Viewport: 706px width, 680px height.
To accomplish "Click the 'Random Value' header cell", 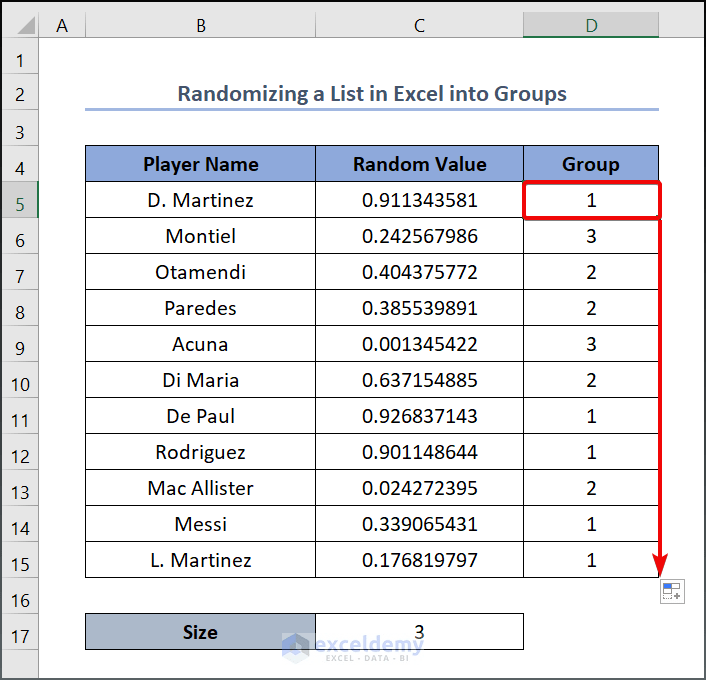I will (x=419, y=164).
